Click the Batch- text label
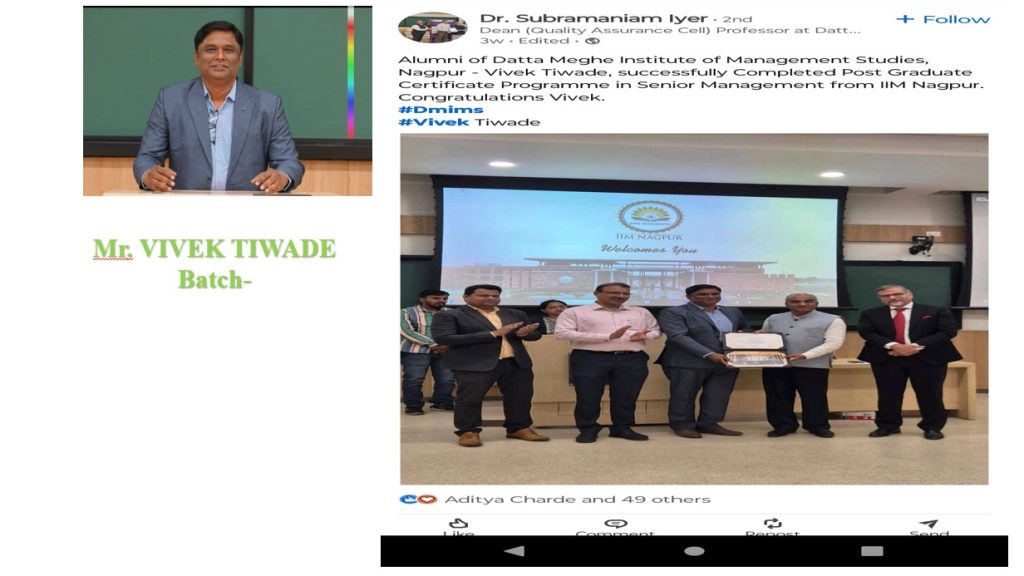The height and width of the screenshot is (576, 1024). point(215,280)
